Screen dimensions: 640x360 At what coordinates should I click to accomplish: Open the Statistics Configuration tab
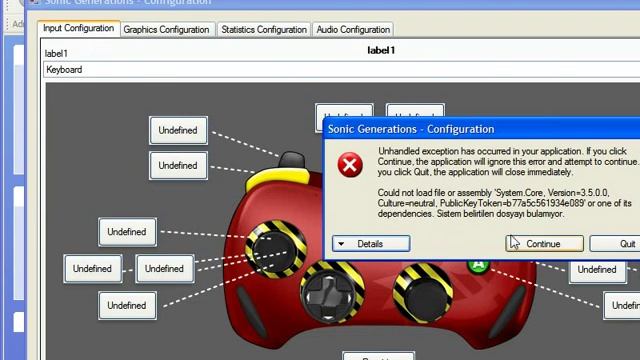coord(264,30)
